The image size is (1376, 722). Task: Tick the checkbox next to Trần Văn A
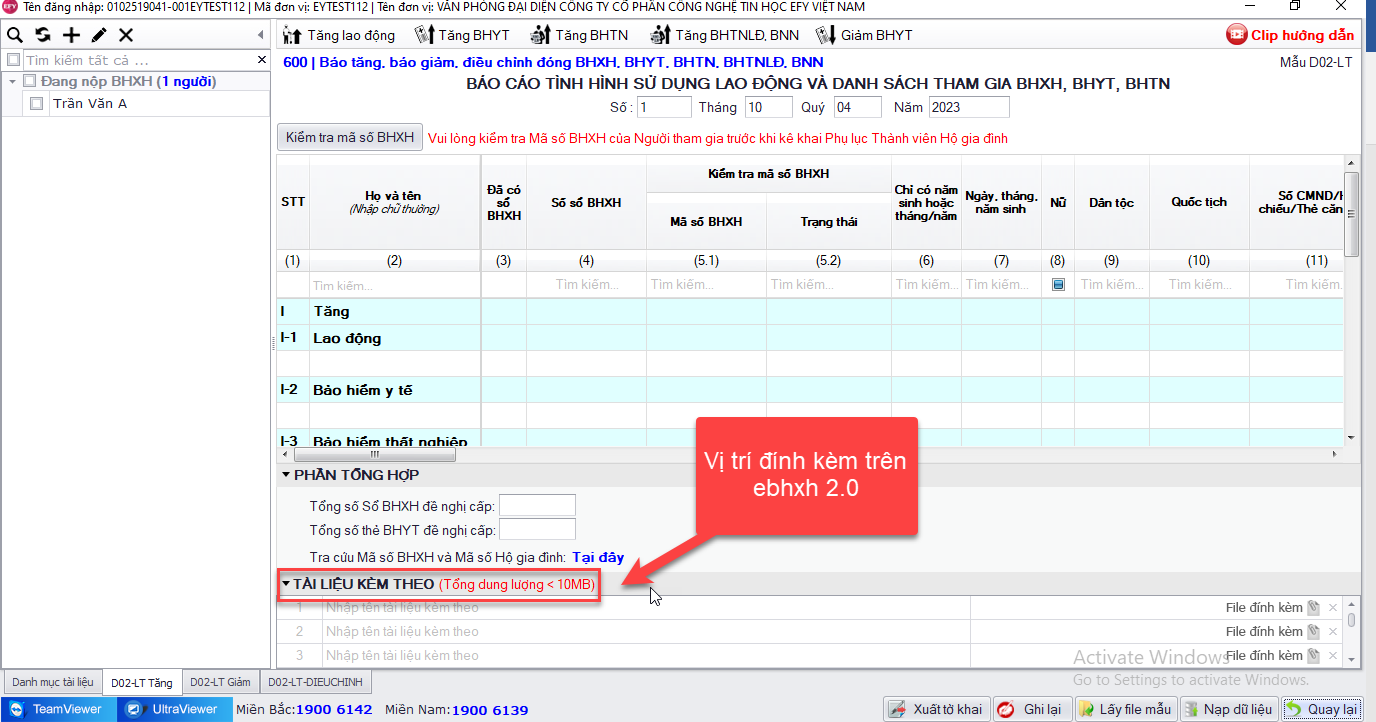coord(37,104)
